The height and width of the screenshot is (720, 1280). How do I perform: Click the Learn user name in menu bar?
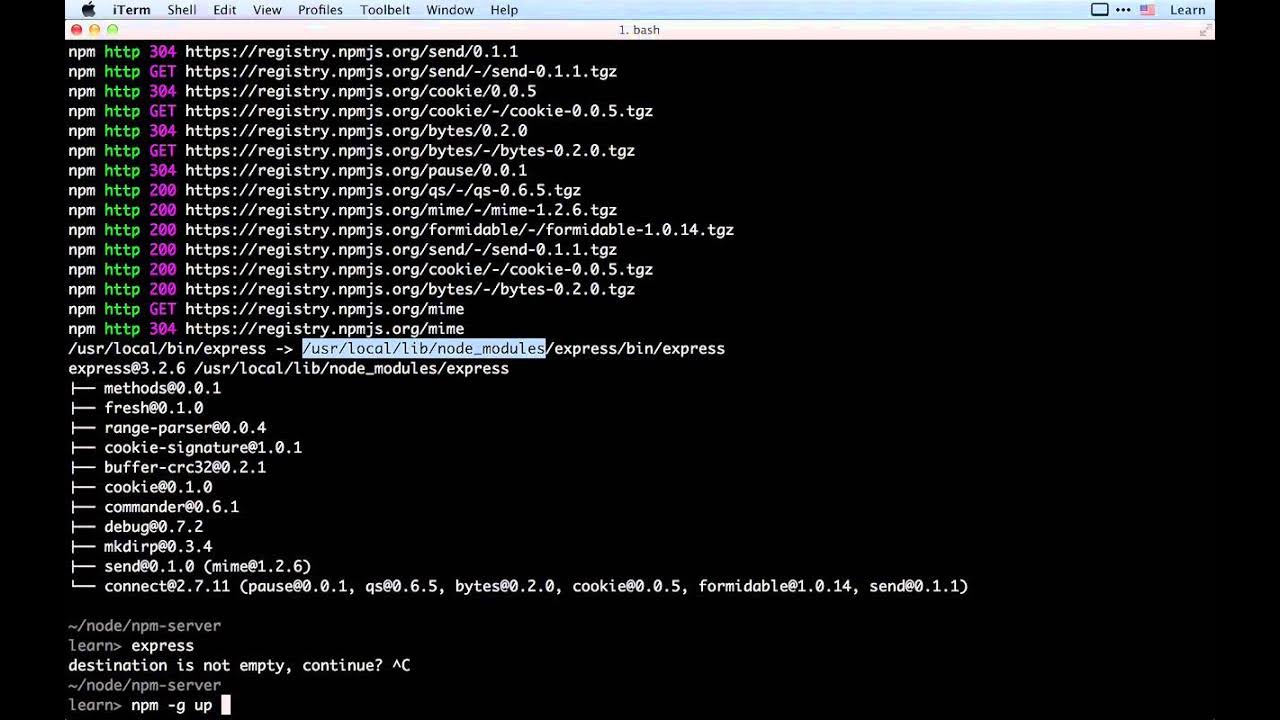tap(1187, 10)
